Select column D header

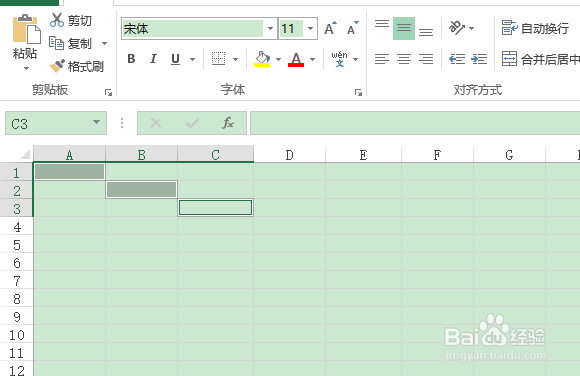click(x=289, y=155)
